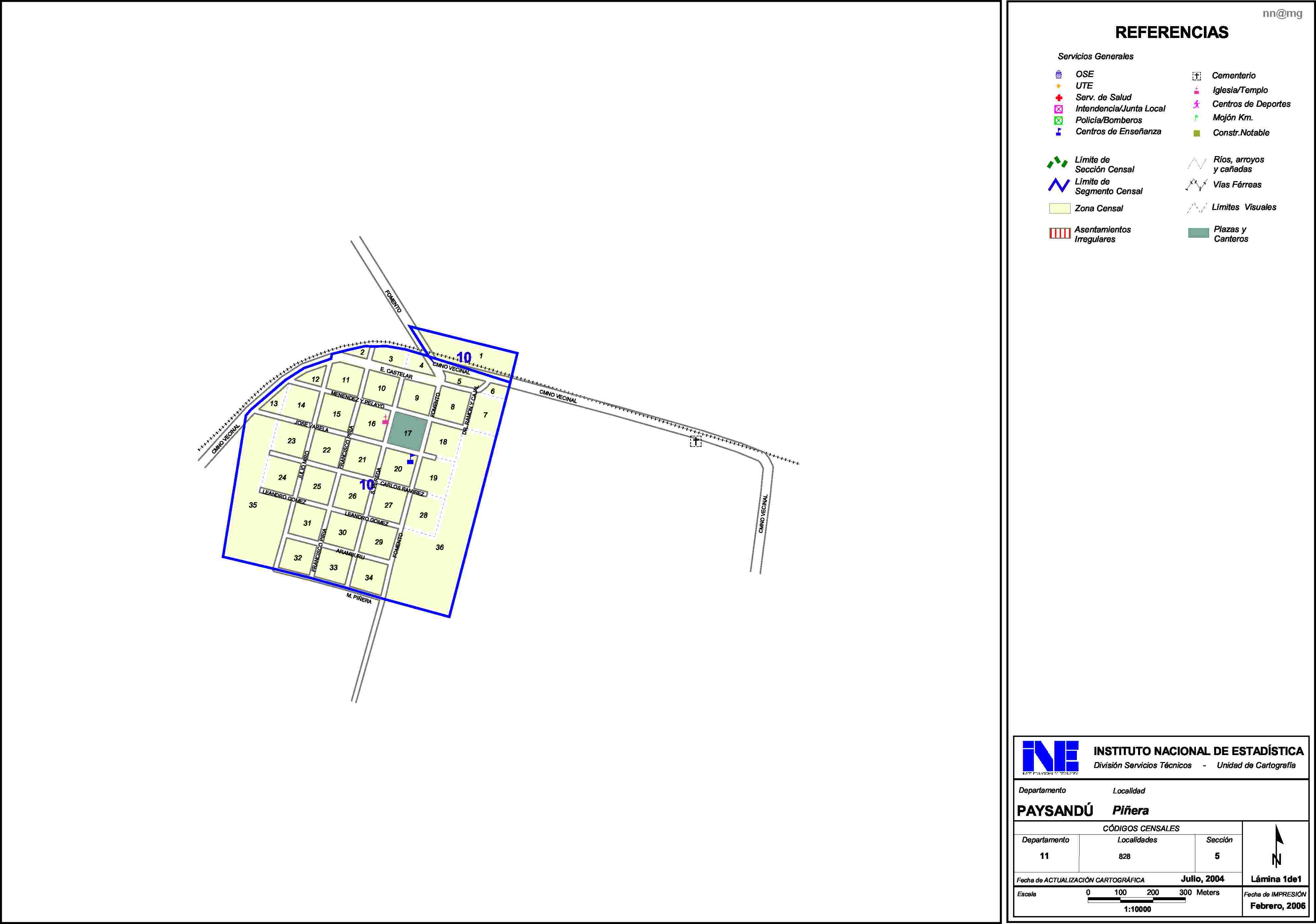Click the Vías Férreas line symbol in legend
This screenshot has width=1316, height=924.
(x=1197, y=185)
